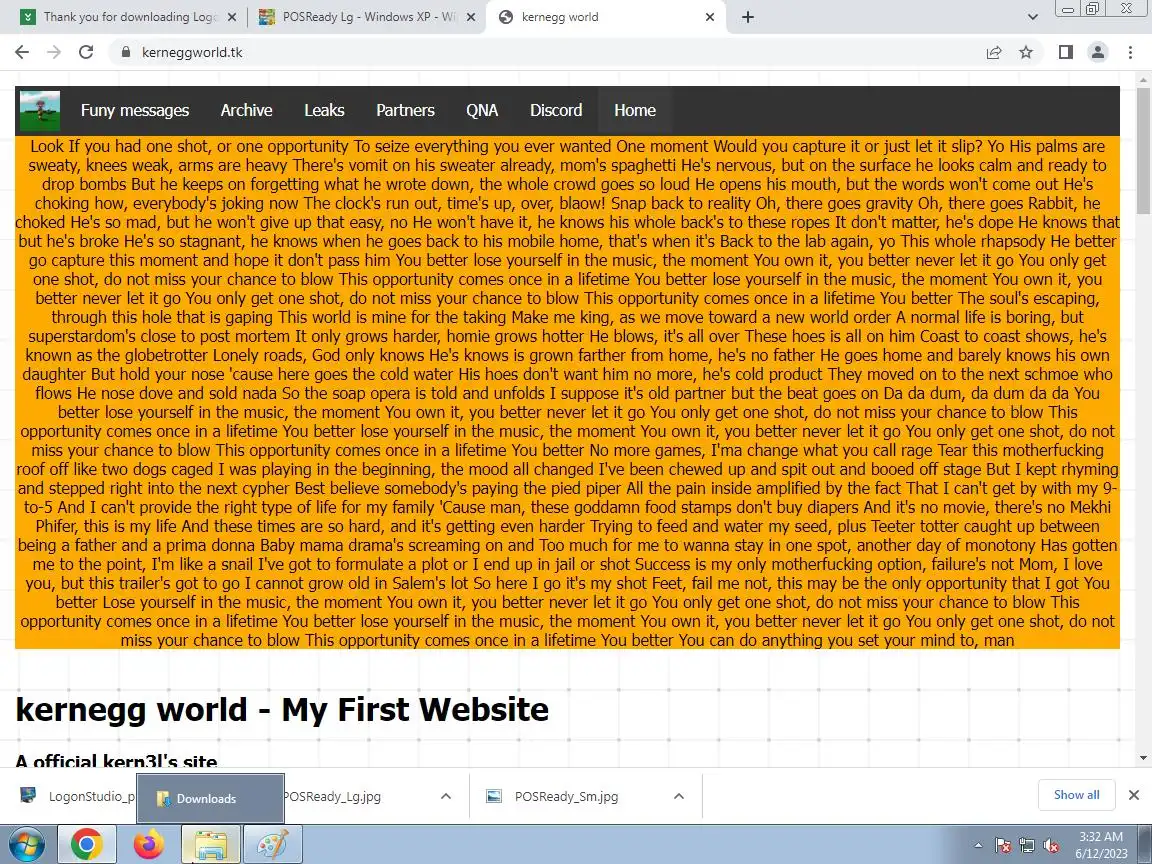
Task: Open the Partners nav link
Action: 406,110
